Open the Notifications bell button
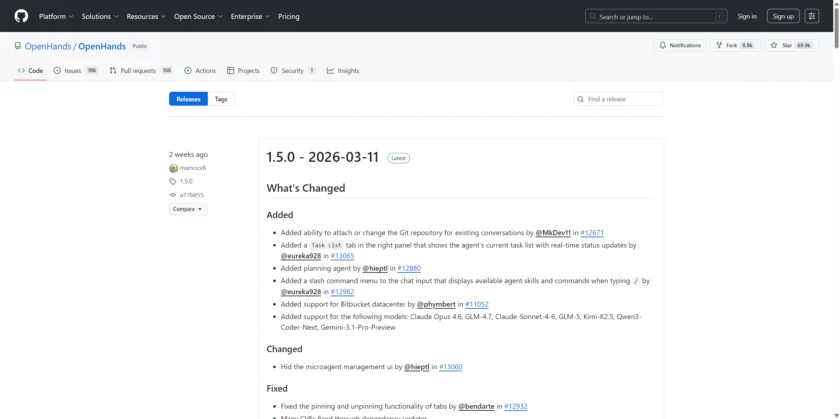The width and height of the screenshot is (840, 419). [680, 45]
